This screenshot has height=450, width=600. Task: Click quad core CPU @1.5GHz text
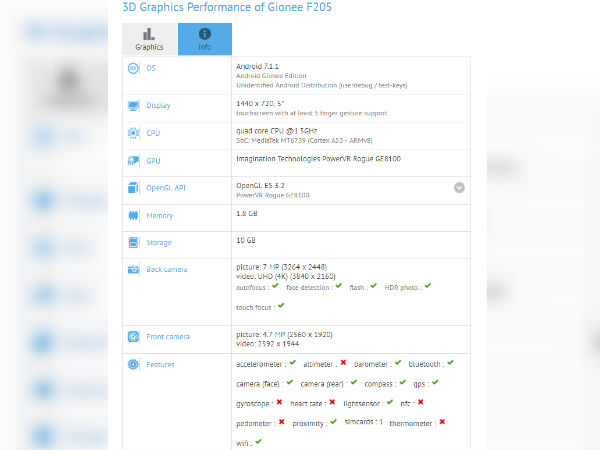point(277,131)
